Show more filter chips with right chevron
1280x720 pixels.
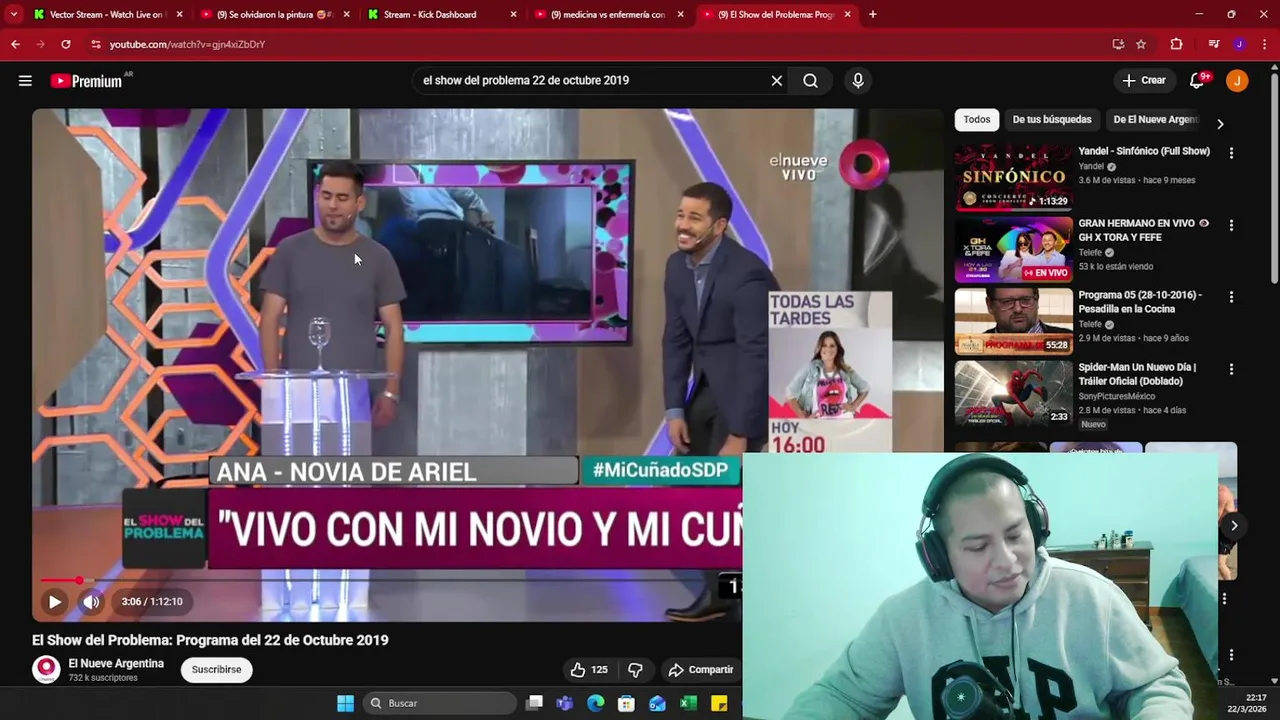(1220, 124)
